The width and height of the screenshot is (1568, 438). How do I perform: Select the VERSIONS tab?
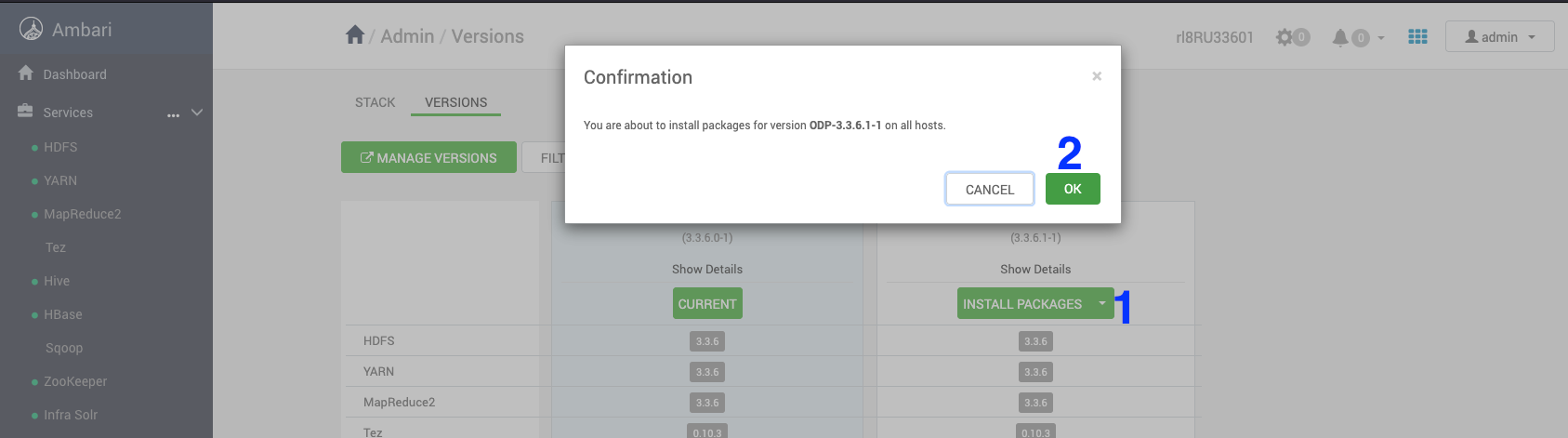[x=455, y=102]
